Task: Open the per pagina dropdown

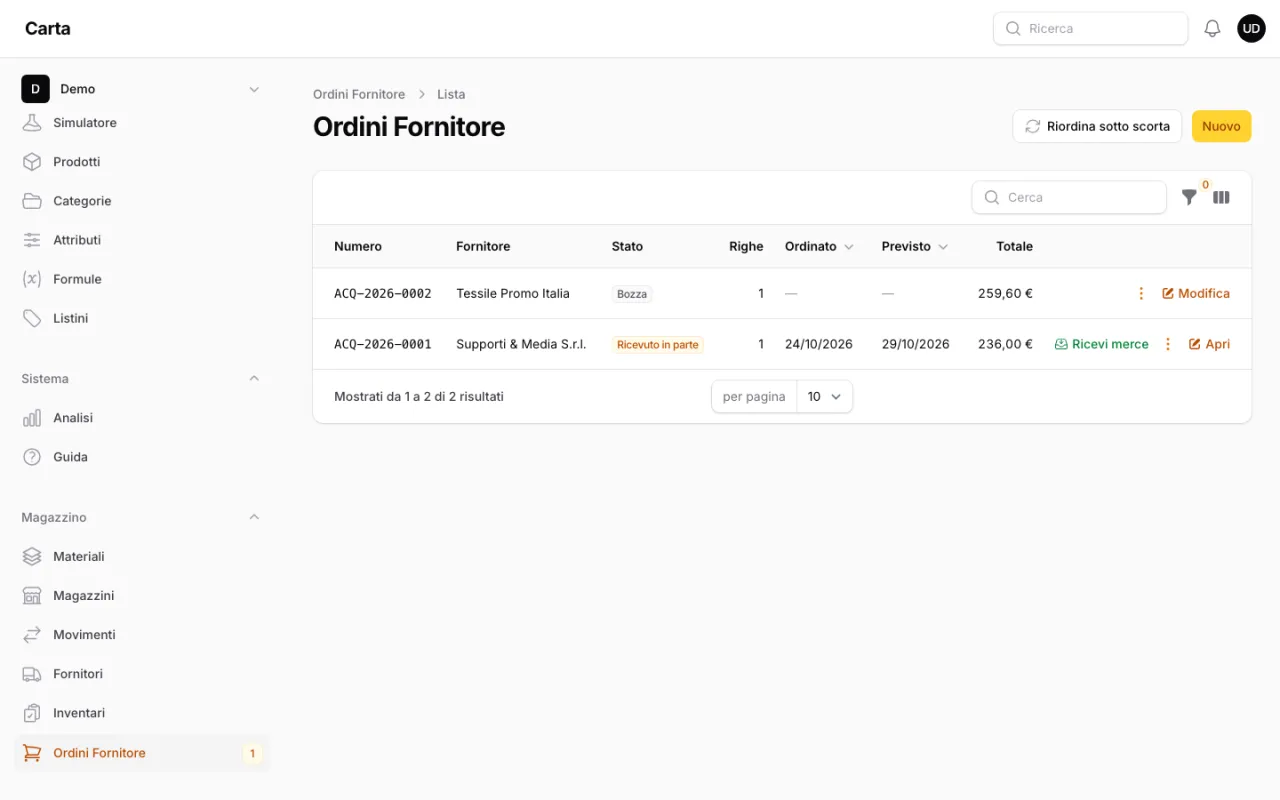Action: 825,397
